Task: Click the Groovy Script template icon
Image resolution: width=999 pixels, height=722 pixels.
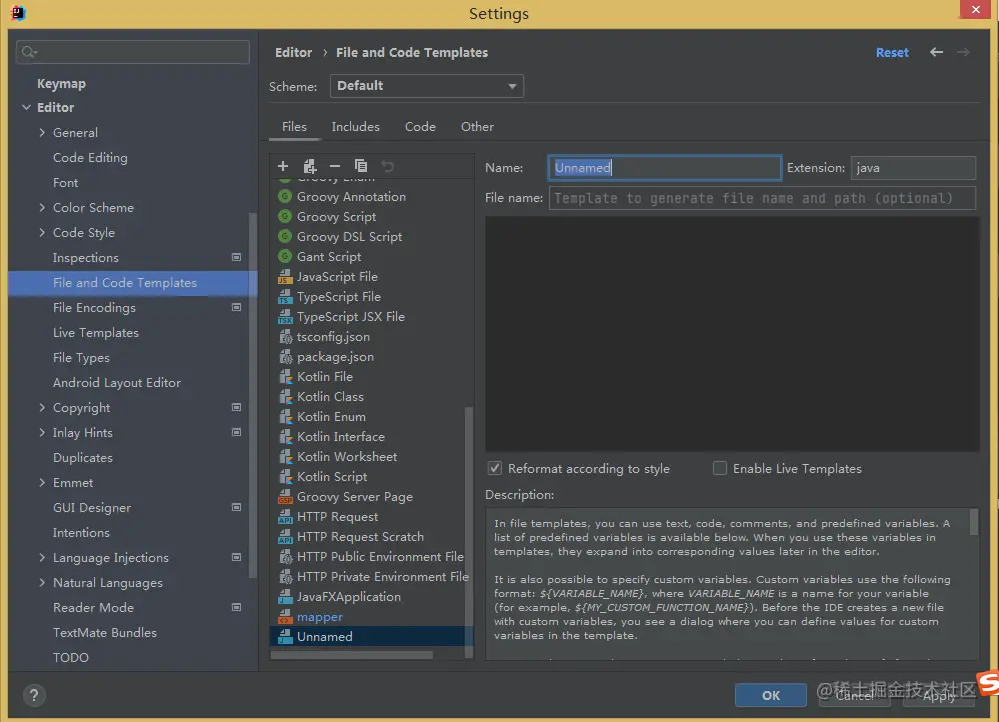Action: tap(285, 217)
